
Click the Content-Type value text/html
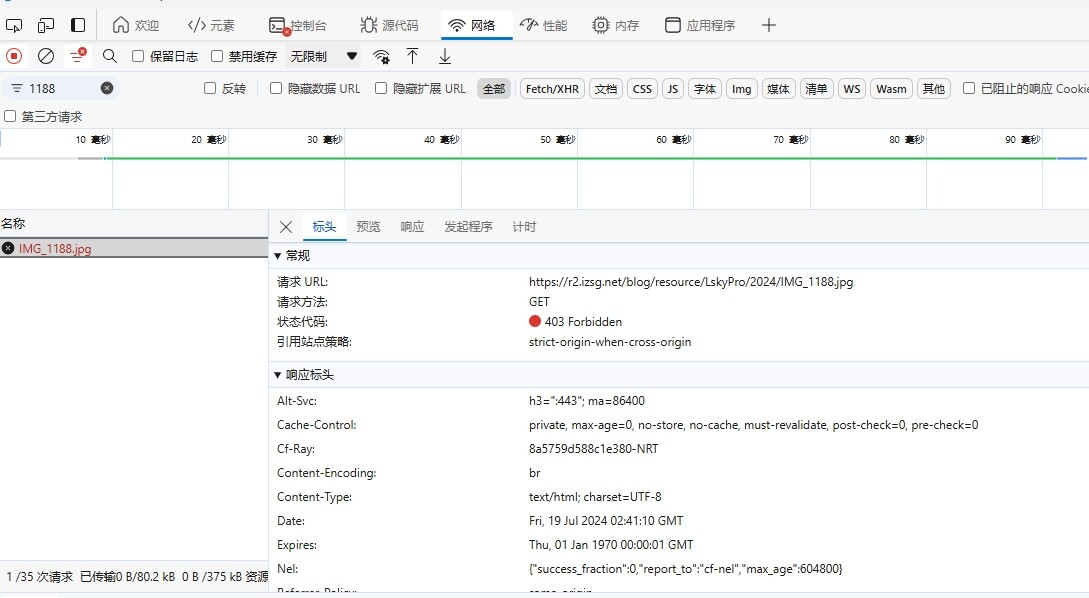click(595, 497)
